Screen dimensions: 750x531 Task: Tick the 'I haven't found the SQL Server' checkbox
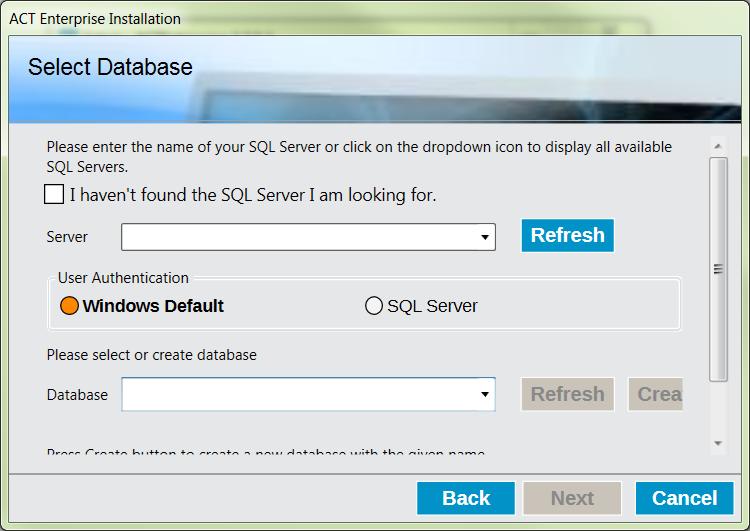point(54,194)
